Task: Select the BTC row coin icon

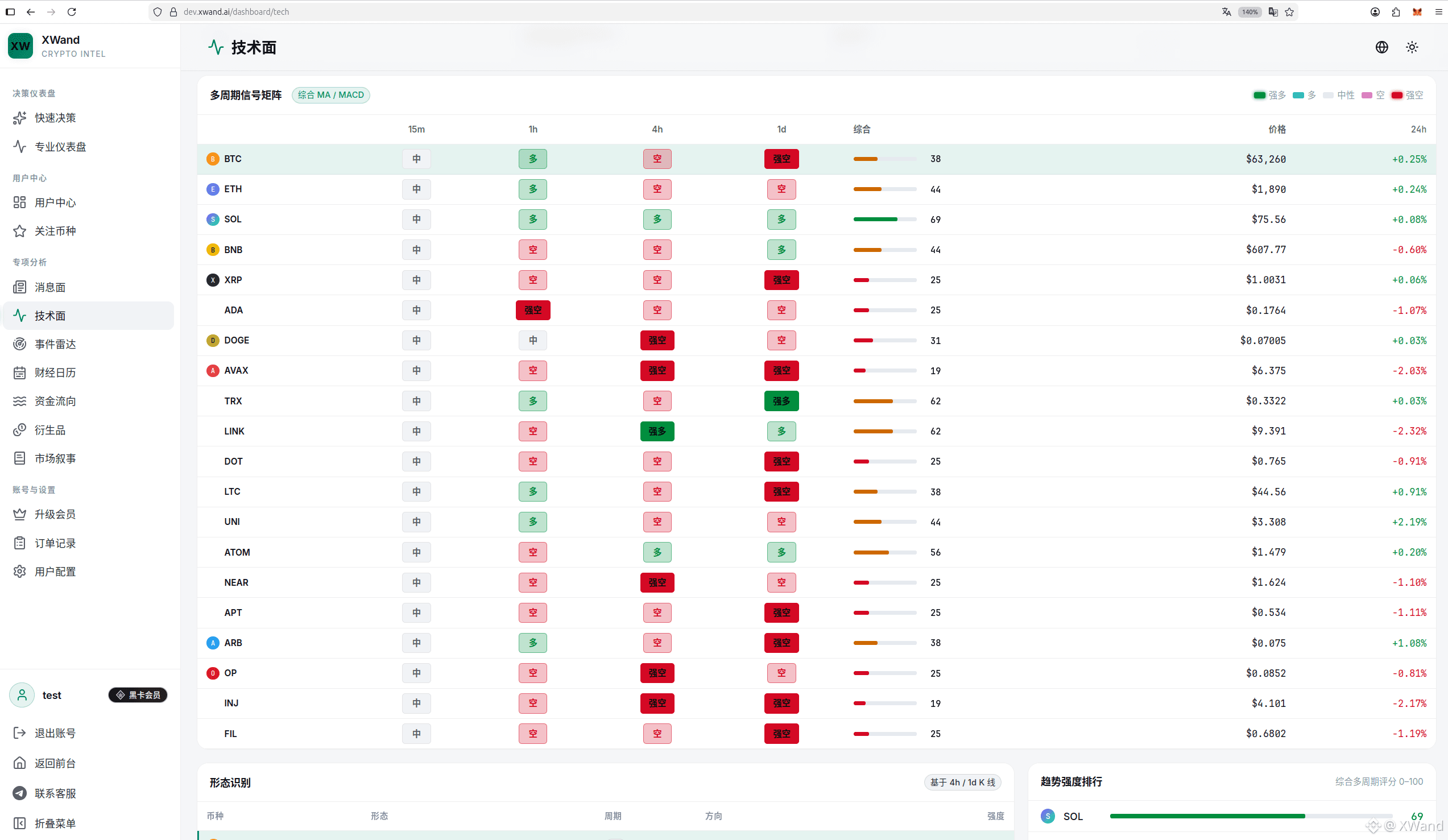Action: pos(213,159)
